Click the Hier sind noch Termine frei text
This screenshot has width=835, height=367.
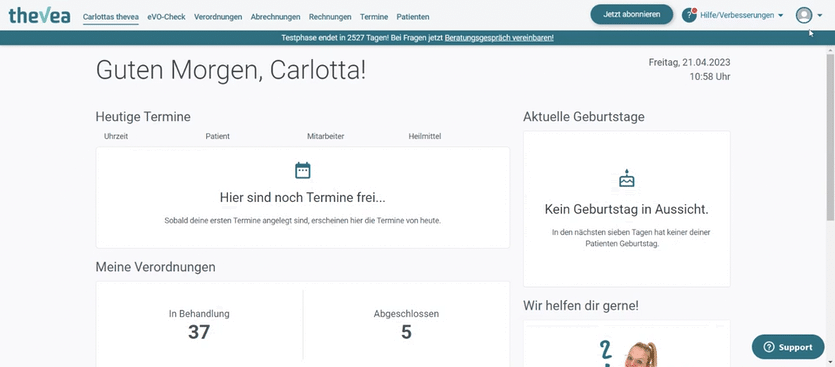coord(302,198)
